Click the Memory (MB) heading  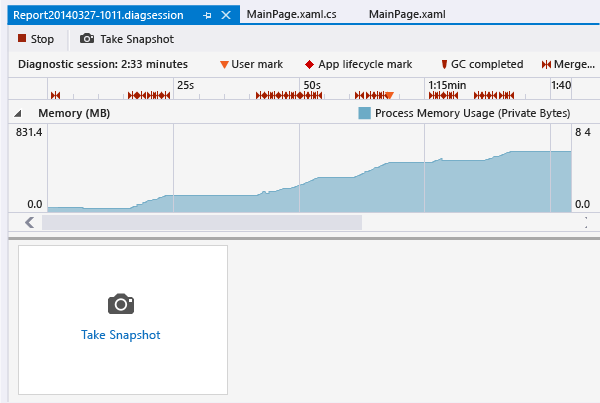point(74,113)
